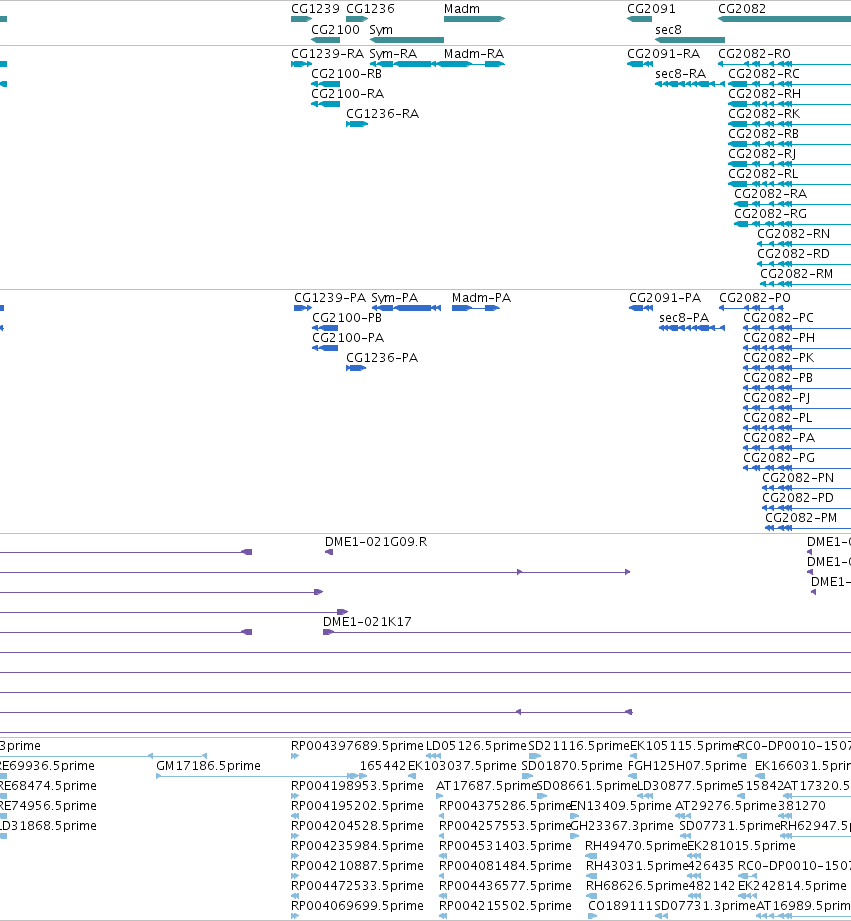Screen dimensions: 851x921
Task: Select the CG2082-RJ transcript label
Action: coord(762,154)
